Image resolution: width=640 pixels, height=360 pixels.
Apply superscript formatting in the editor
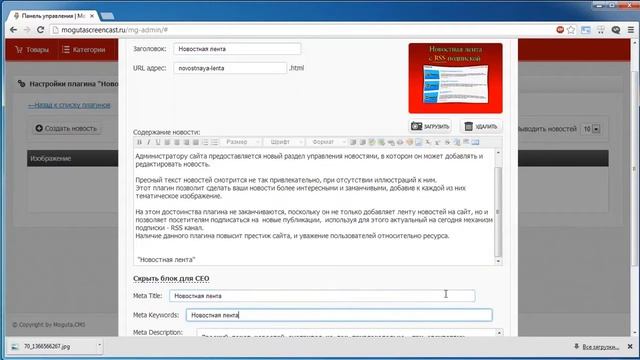(x=437, y=142)
